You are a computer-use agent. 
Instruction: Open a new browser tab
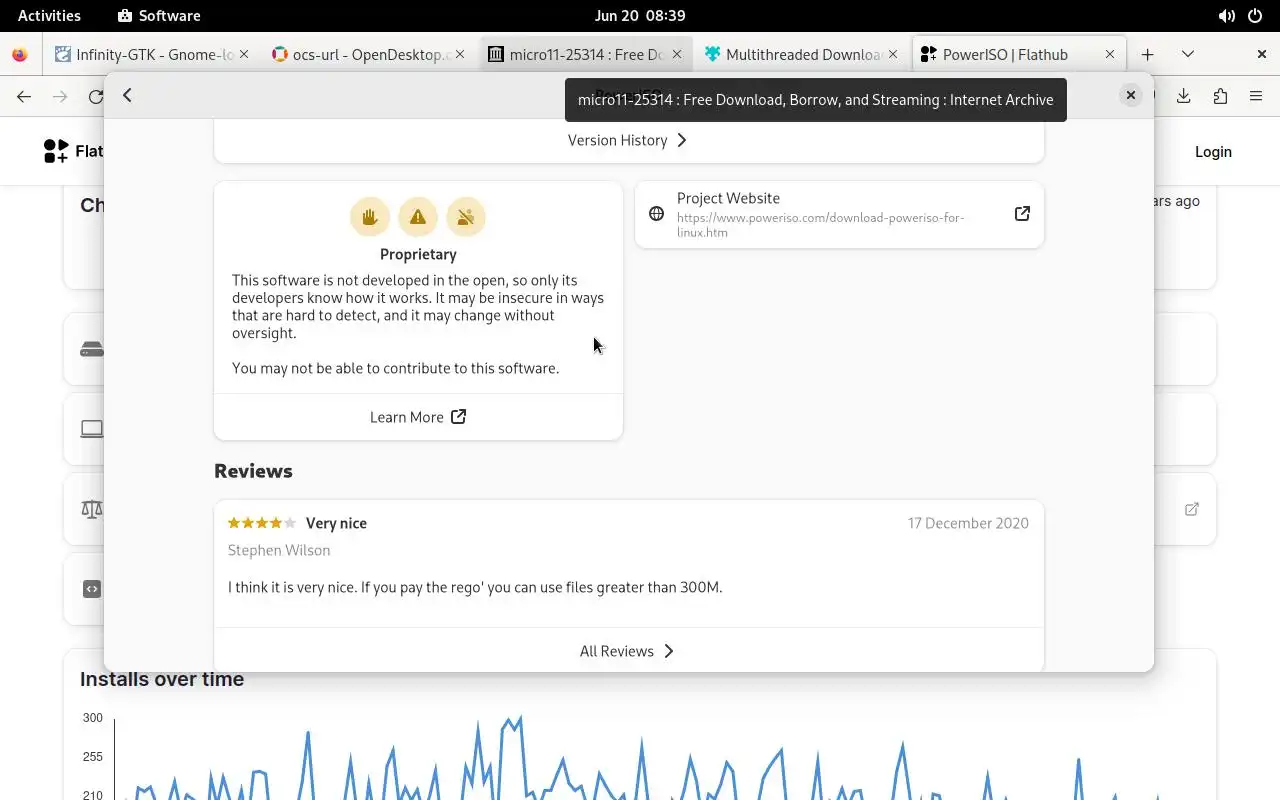point(1148,54)
